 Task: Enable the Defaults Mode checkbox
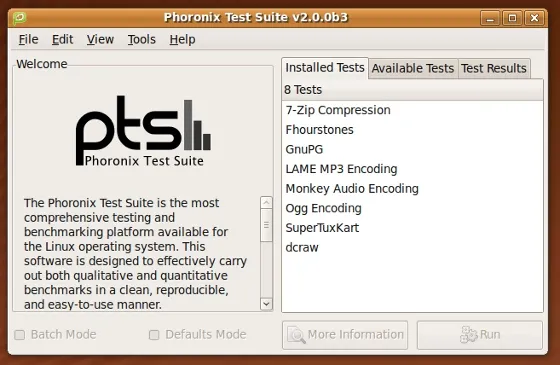point(154,335)
